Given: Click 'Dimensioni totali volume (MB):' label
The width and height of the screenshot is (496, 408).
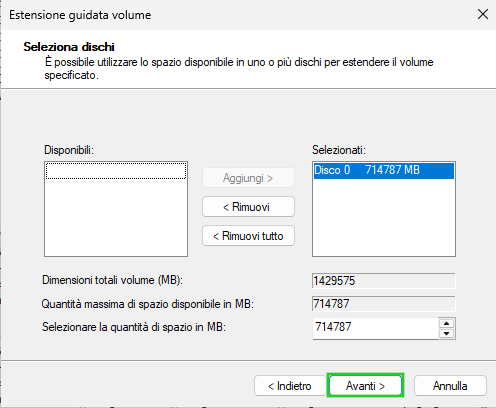Looking at the screenshot, I should (112, 280).
